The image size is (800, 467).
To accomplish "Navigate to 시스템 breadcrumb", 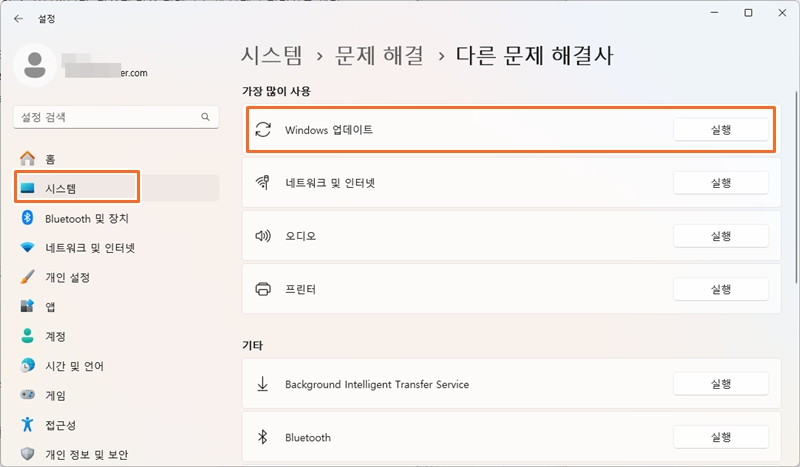I will (x=272, y=55).
